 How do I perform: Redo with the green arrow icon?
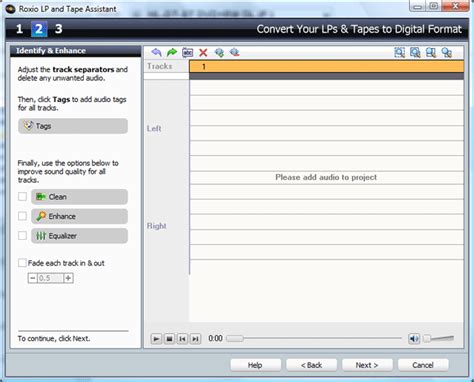172,52
